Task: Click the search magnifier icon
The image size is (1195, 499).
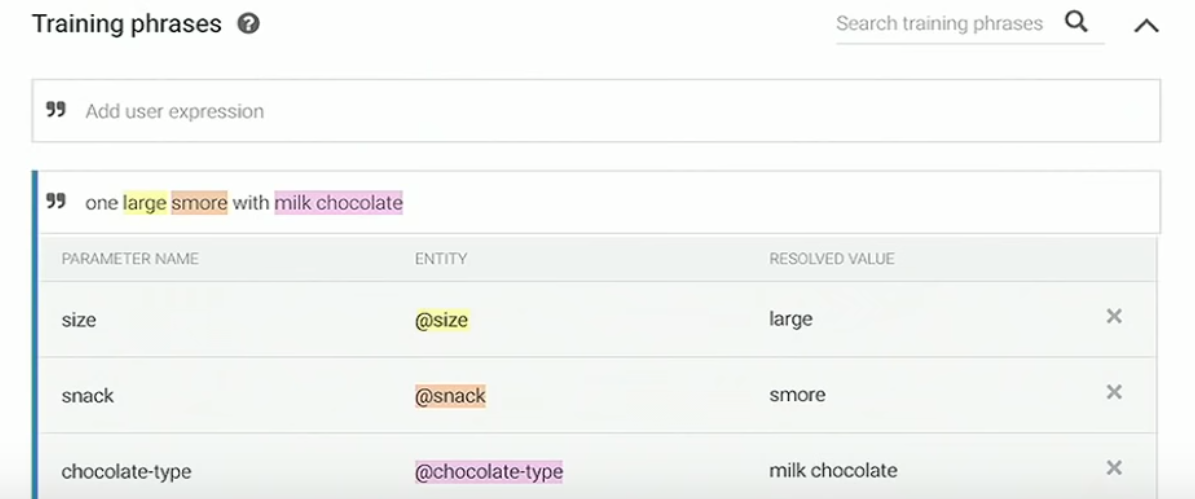Action: pos(1075,22)
